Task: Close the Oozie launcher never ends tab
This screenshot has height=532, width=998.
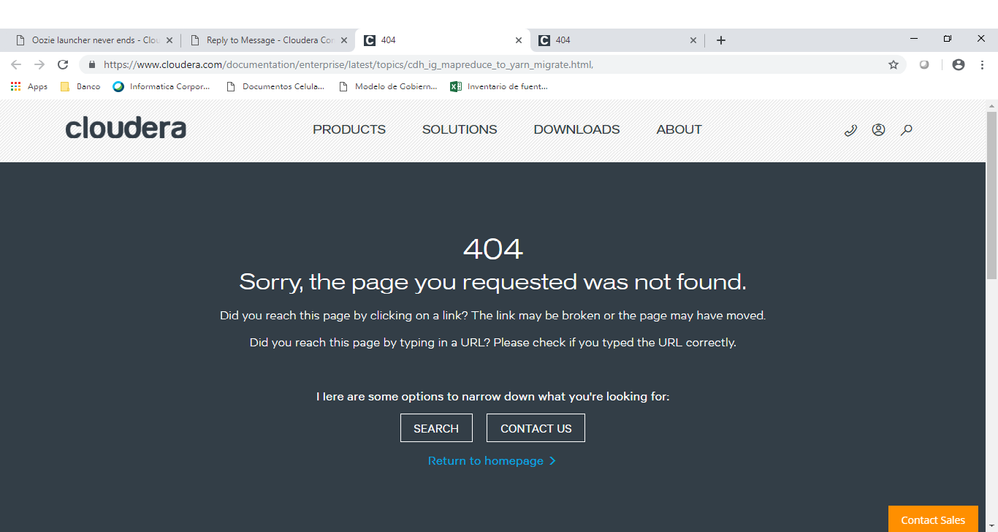Action: 169,40
